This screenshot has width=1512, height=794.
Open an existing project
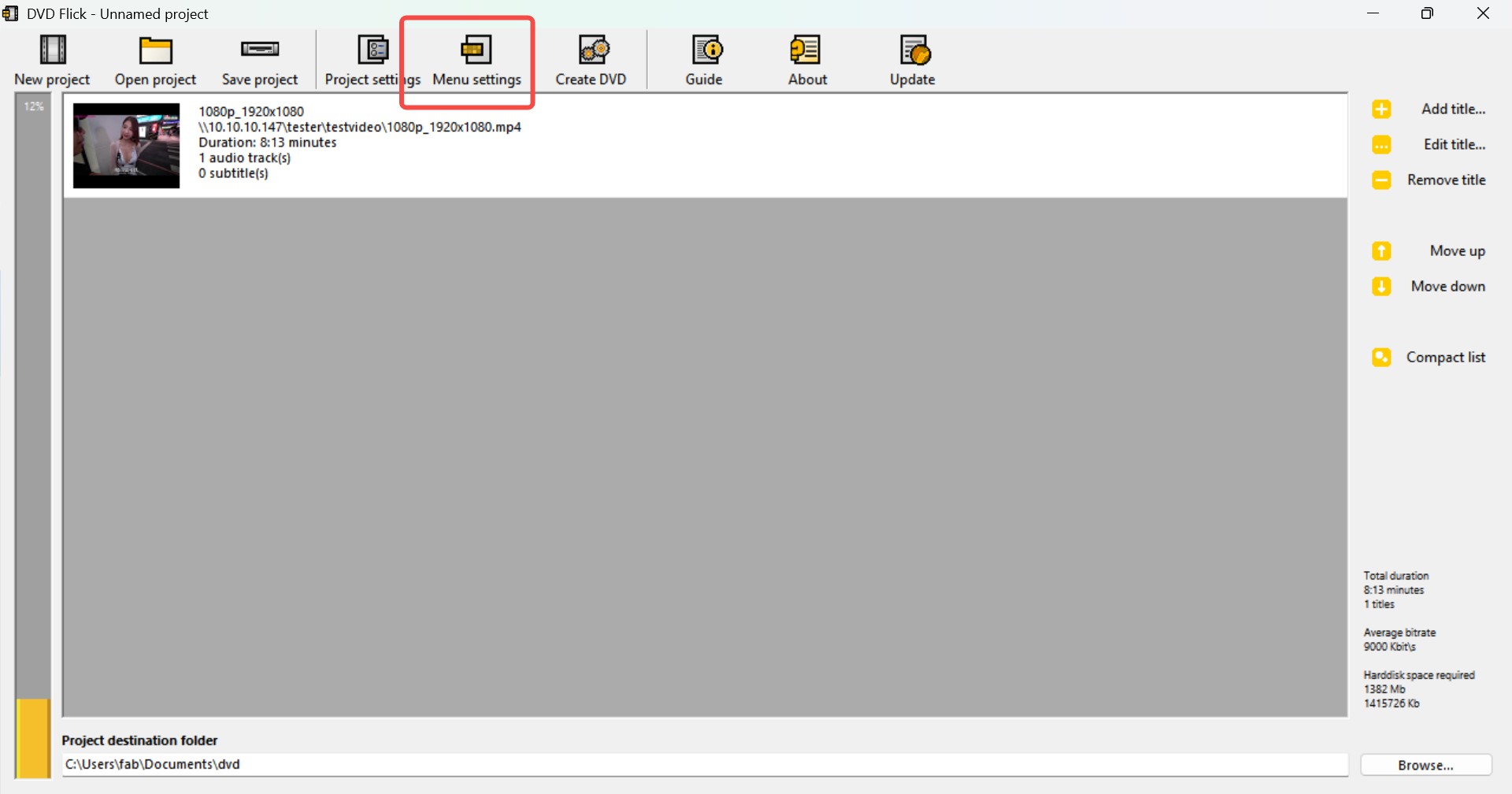pos(155,59)
